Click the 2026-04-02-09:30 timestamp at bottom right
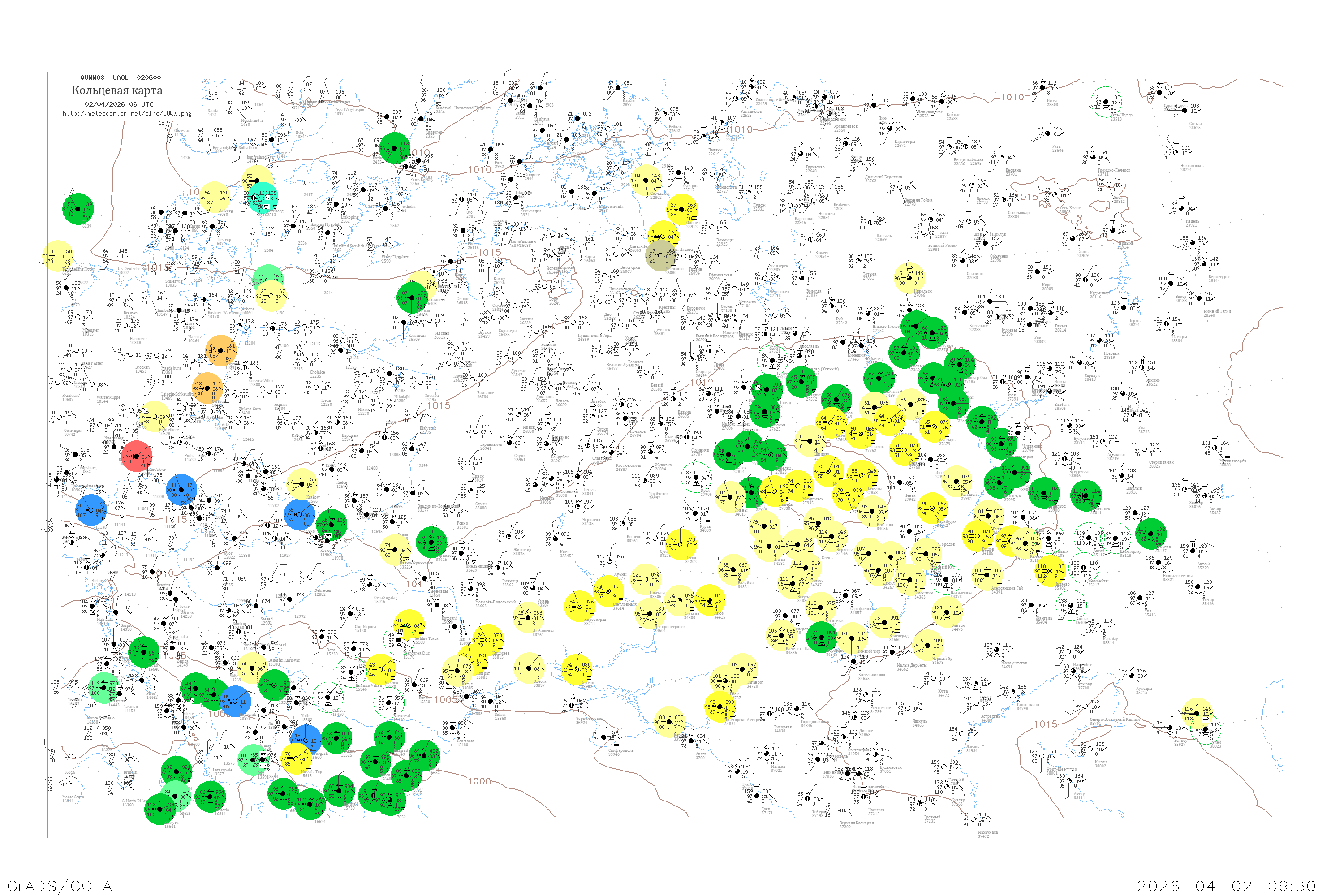Viewport: 1344px width, 896px height. coord(1226,886)
